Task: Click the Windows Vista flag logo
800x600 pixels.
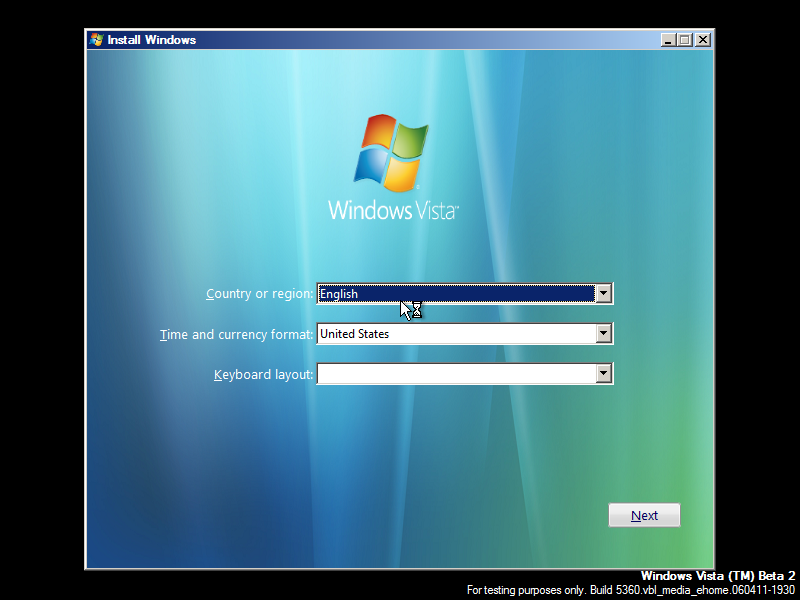Action: 392,152
